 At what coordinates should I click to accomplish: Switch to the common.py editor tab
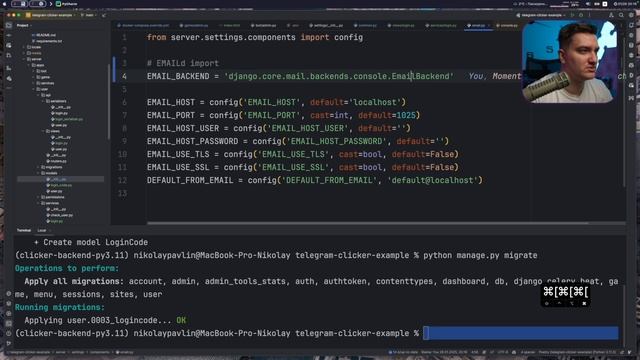[366, 25]
